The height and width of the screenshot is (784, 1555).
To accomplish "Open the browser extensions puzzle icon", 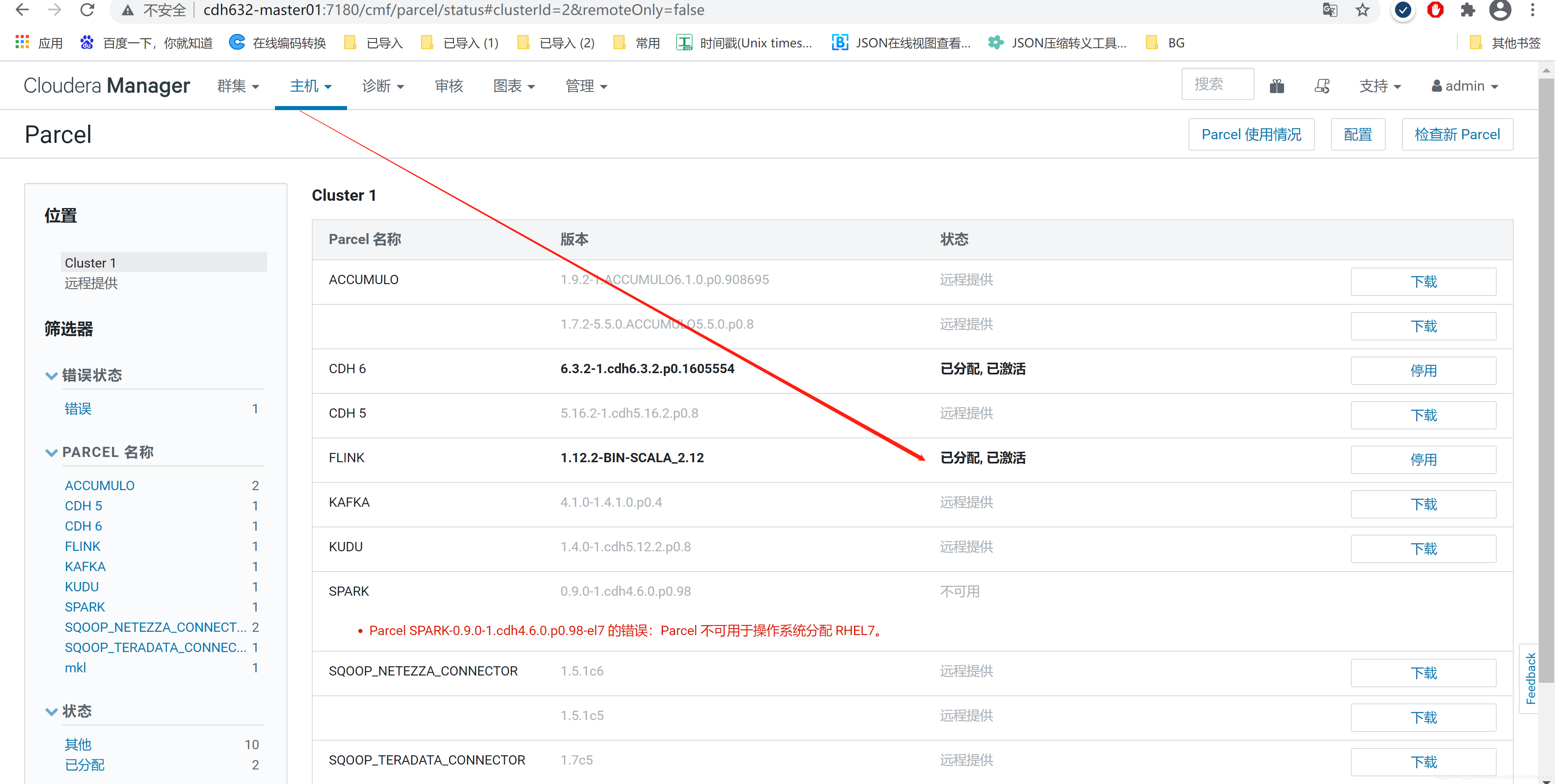I will (1468, 10).
